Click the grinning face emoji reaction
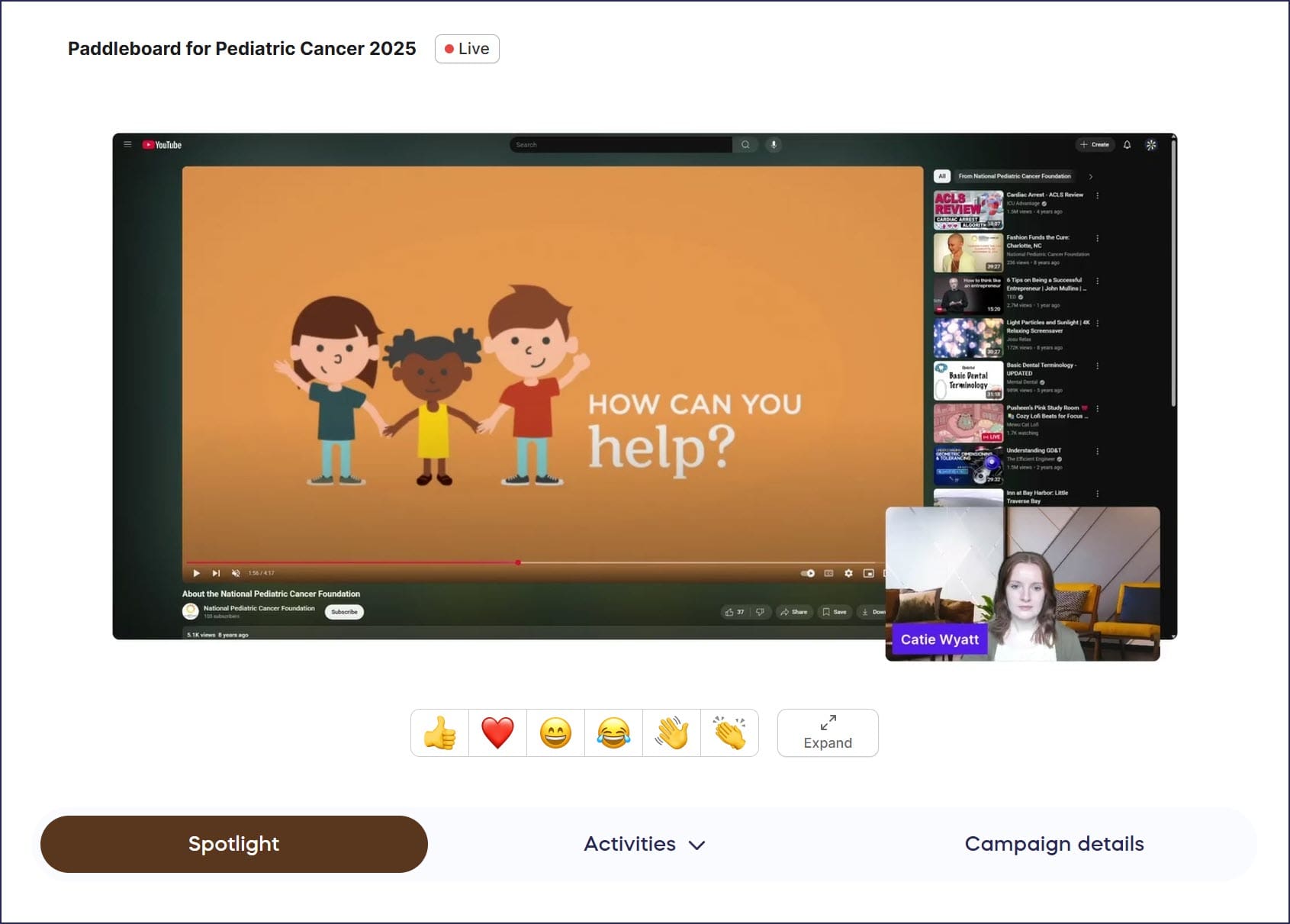The height and width of the screenshot is (924, 1290). pyautogui.click(x=555, y=733)
